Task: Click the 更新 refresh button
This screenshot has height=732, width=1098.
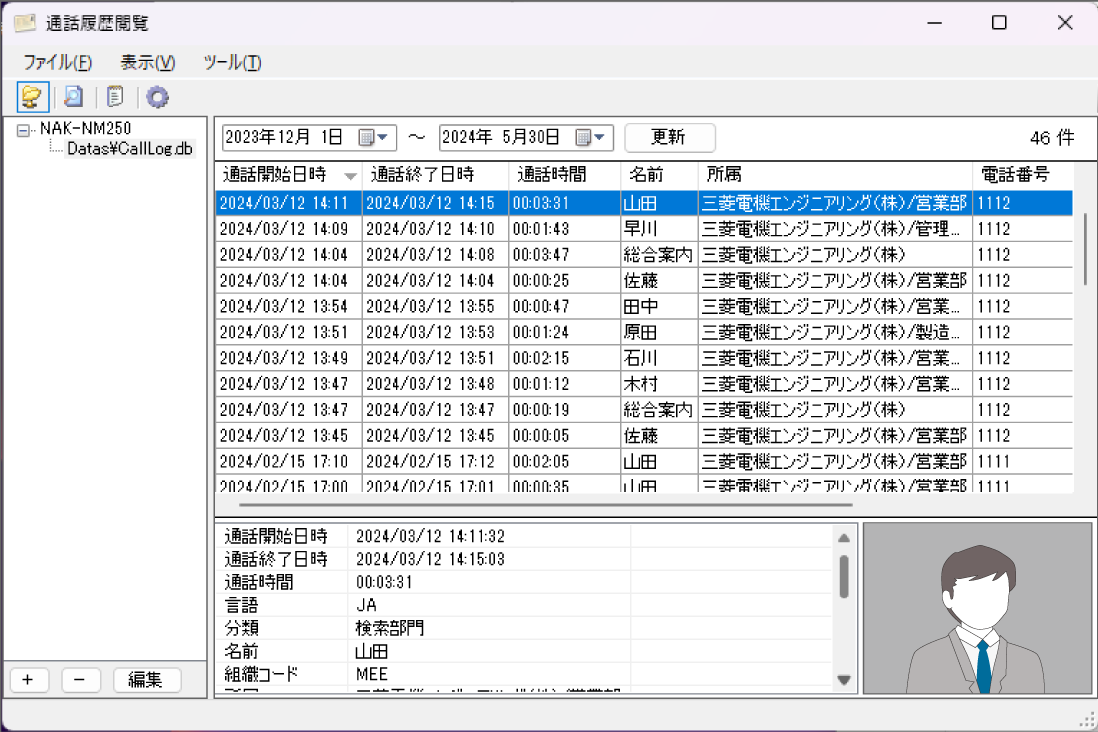Action: 669,137
